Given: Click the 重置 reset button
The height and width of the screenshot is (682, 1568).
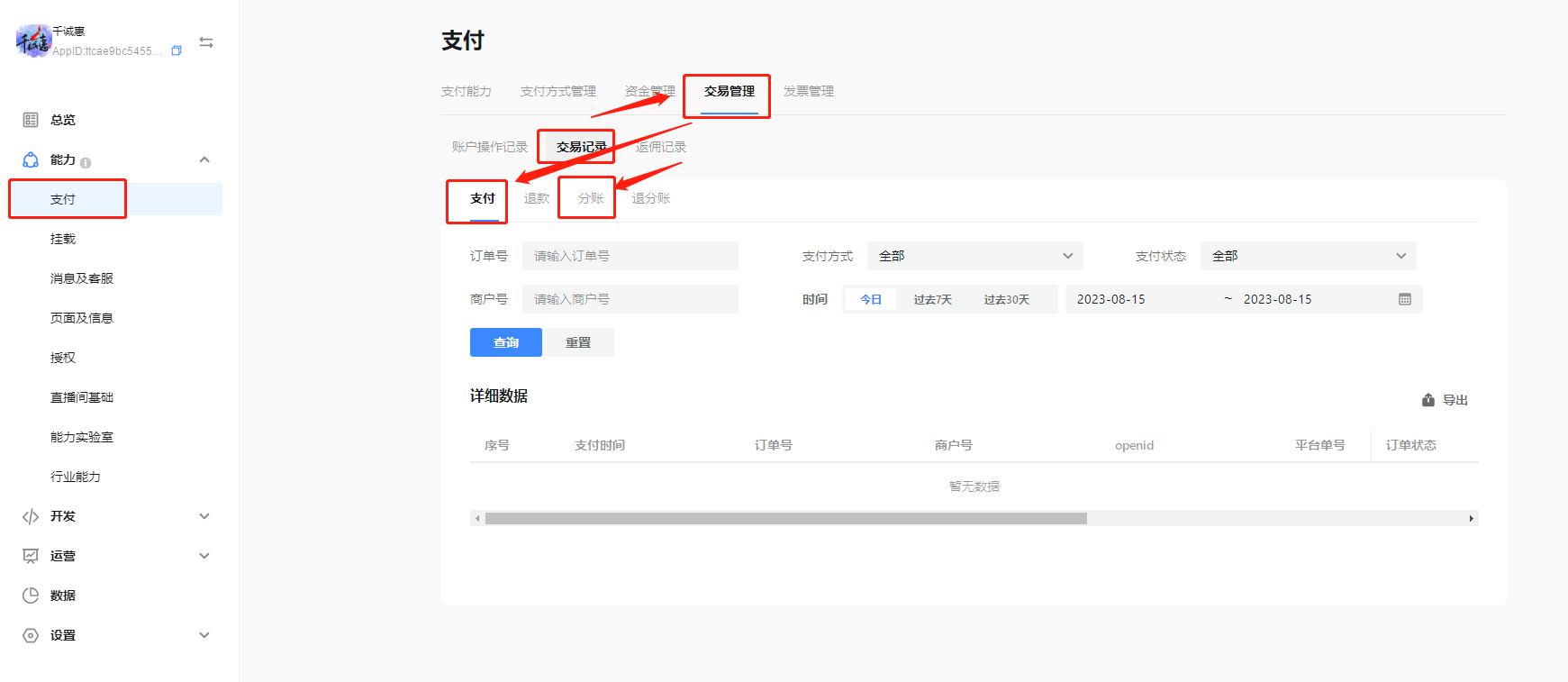Looking at the screenshot, I should click(578, 342).
